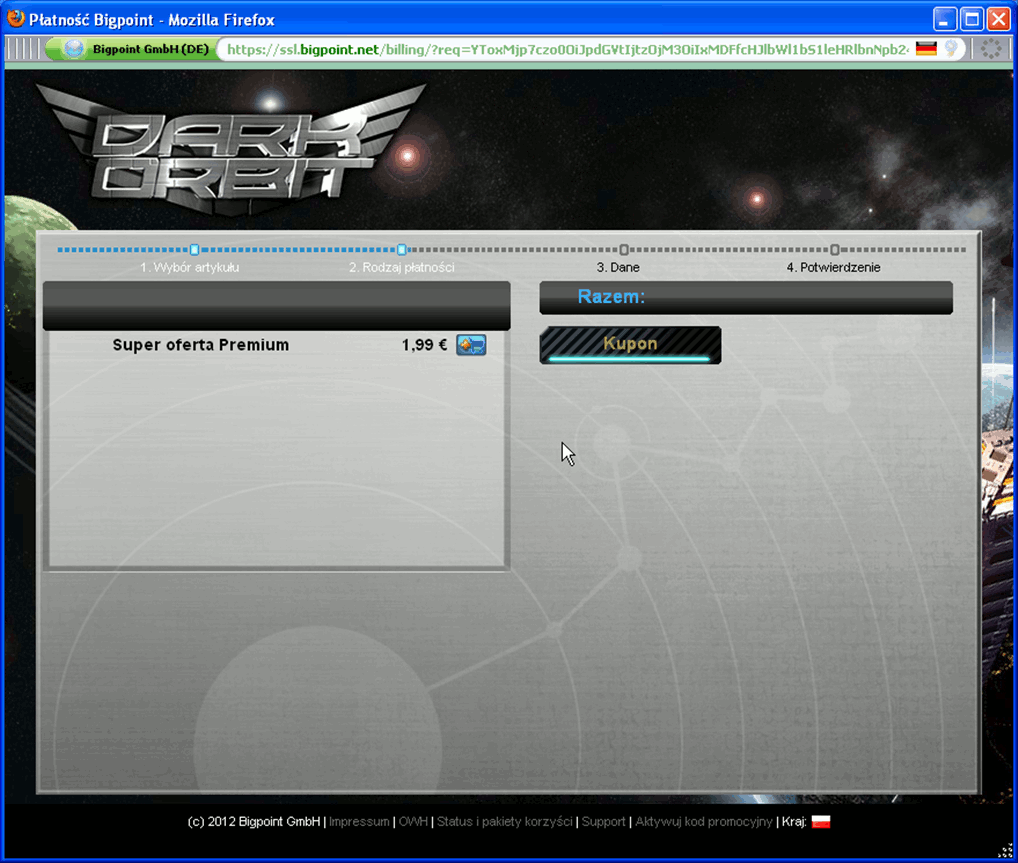
Task: Click the third progress marker on the step bar
Action: pyautogui.click(x=624, y=249)
